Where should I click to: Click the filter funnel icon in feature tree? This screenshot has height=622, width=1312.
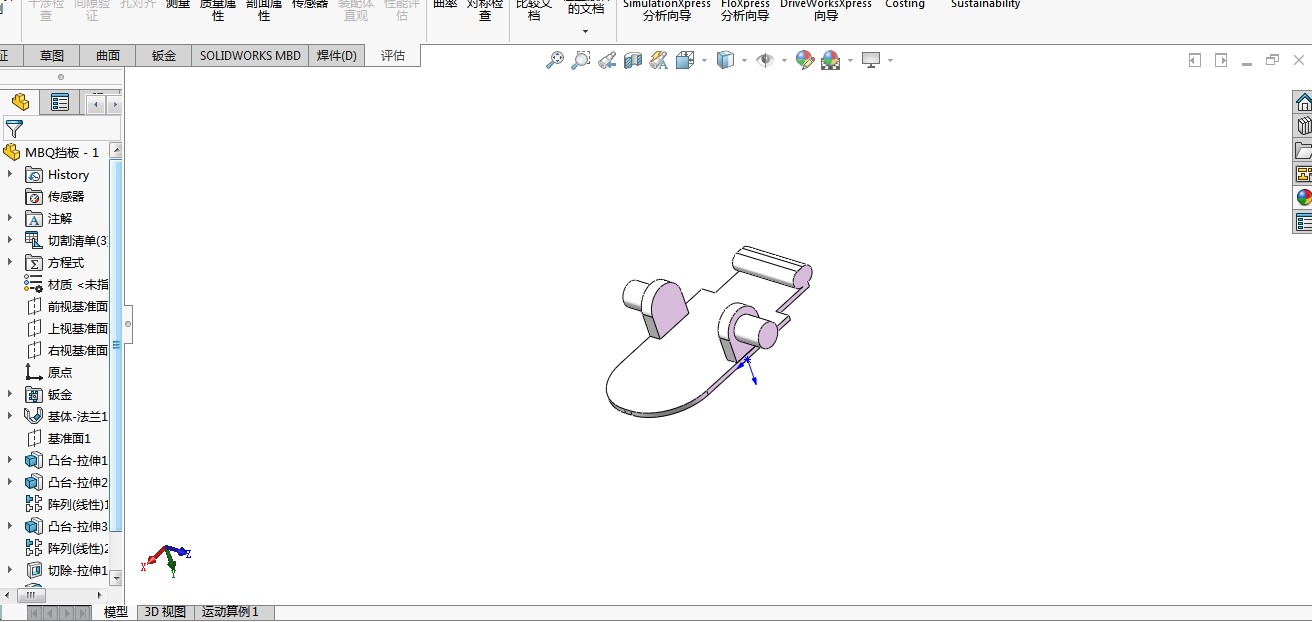point(14,128)
